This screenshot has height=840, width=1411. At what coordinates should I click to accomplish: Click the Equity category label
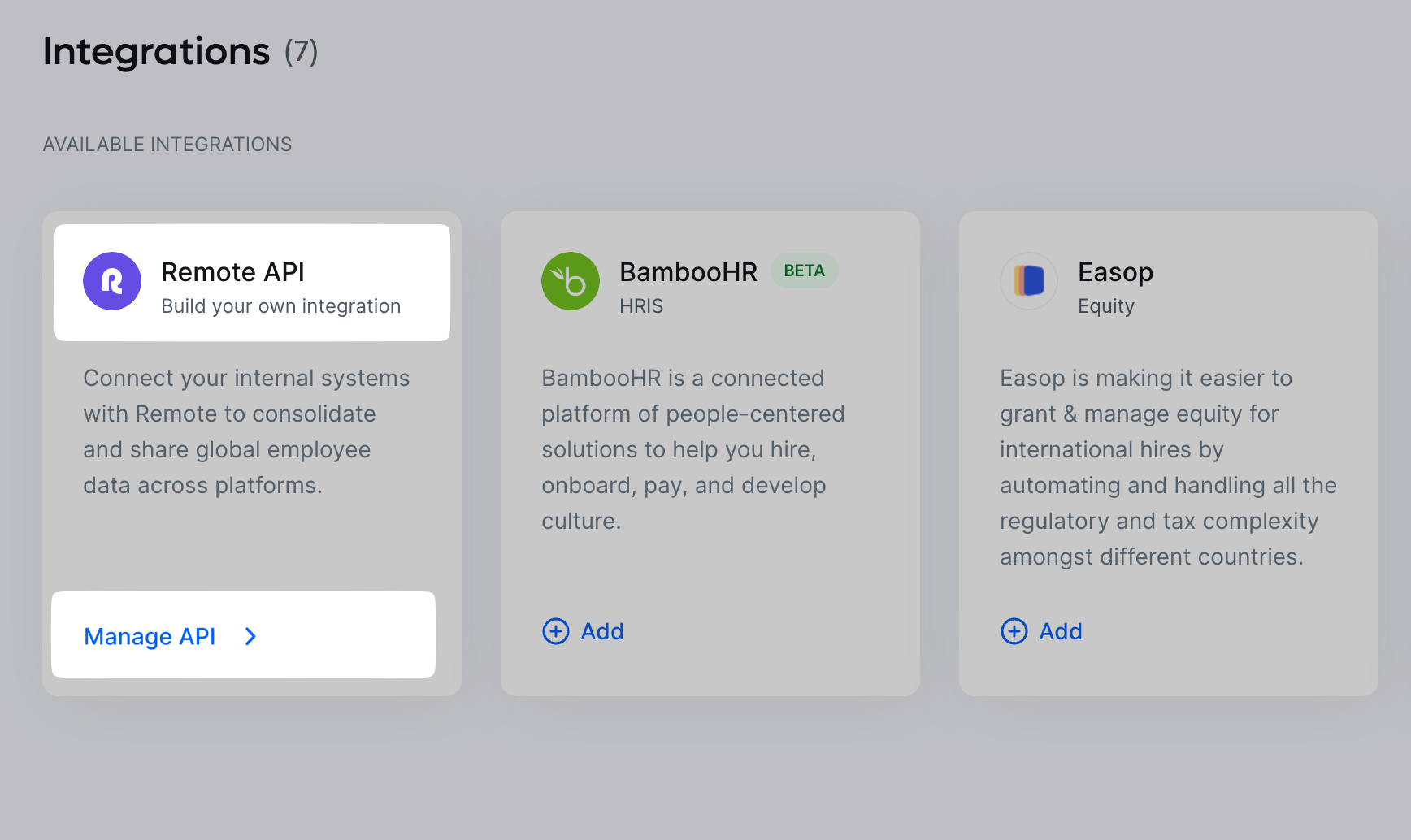[1105, 306]
